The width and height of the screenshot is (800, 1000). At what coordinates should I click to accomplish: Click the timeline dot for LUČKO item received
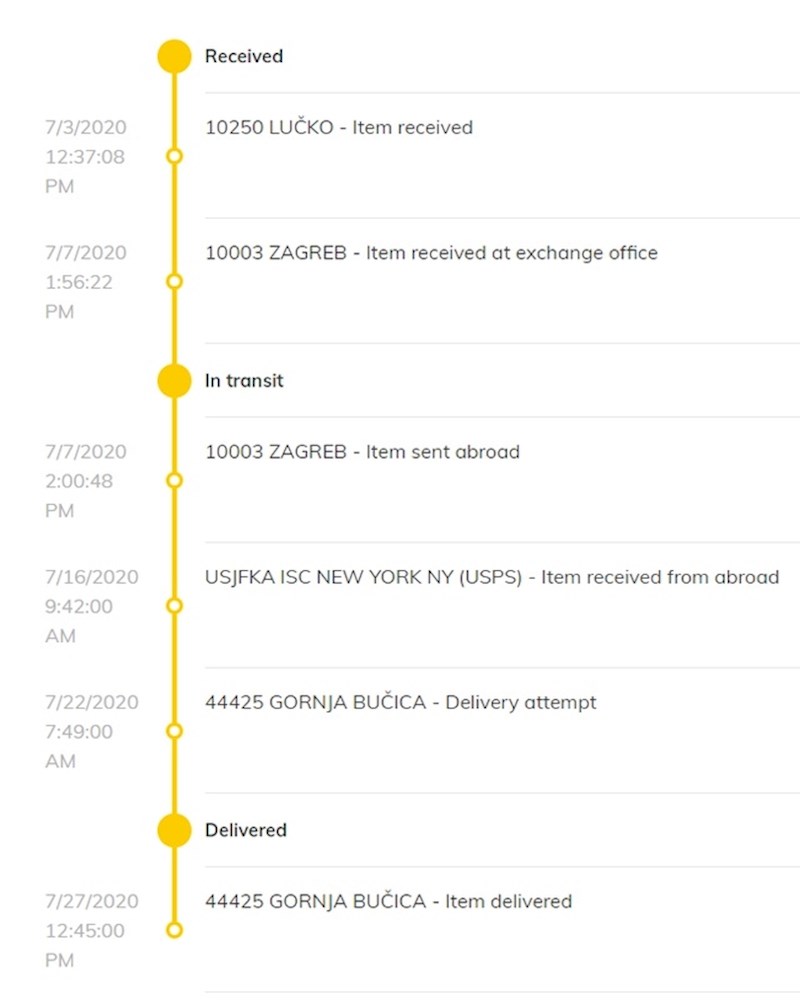pos(174,156)
